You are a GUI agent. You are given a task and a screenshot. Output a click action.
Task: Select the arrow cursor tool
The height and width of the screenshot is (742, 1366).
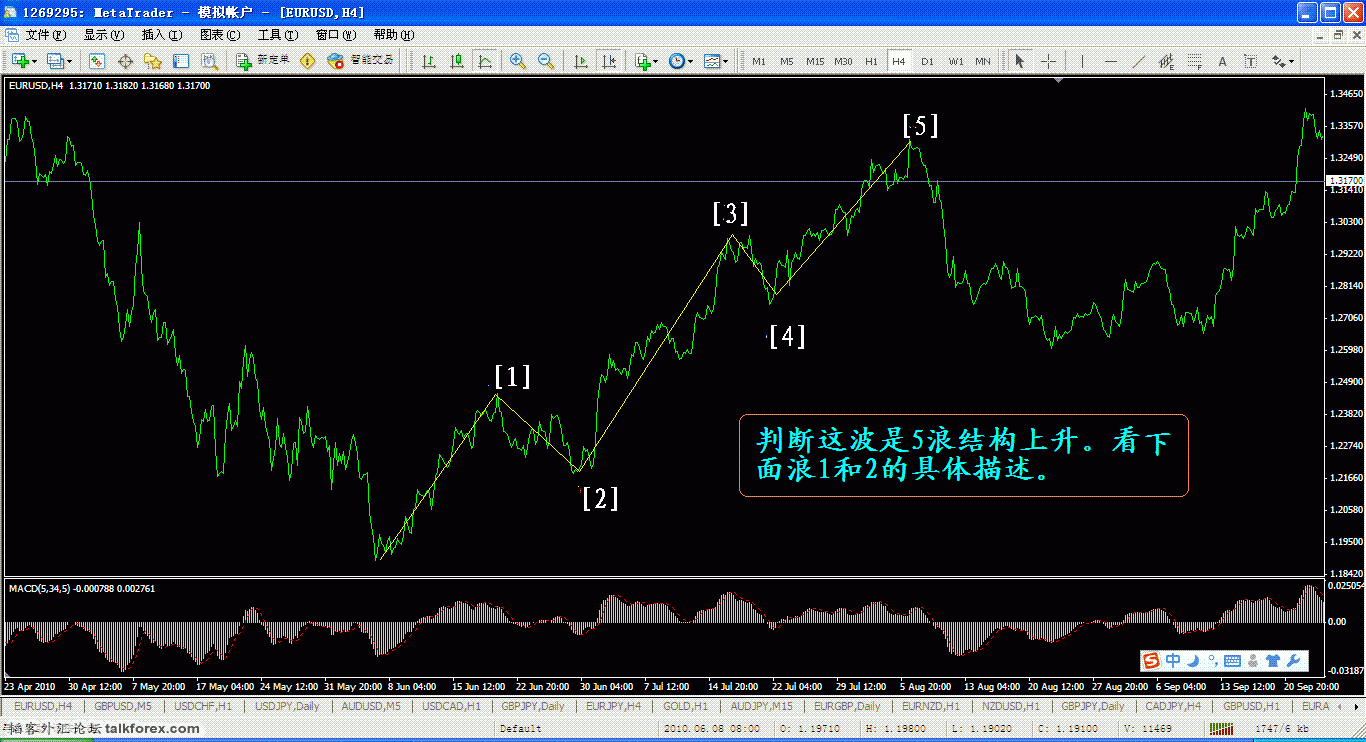[x=1020, y=61]
